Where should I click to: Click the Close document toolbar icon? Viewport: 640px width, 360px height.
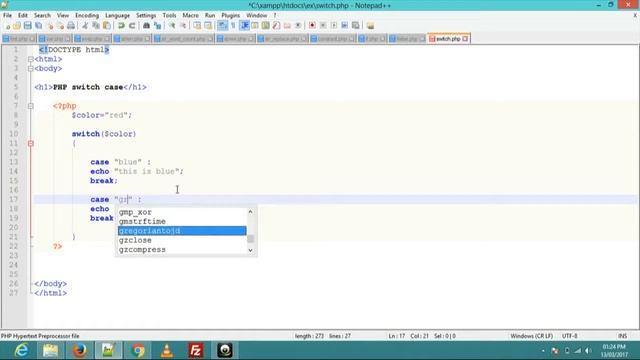[50, 26]
